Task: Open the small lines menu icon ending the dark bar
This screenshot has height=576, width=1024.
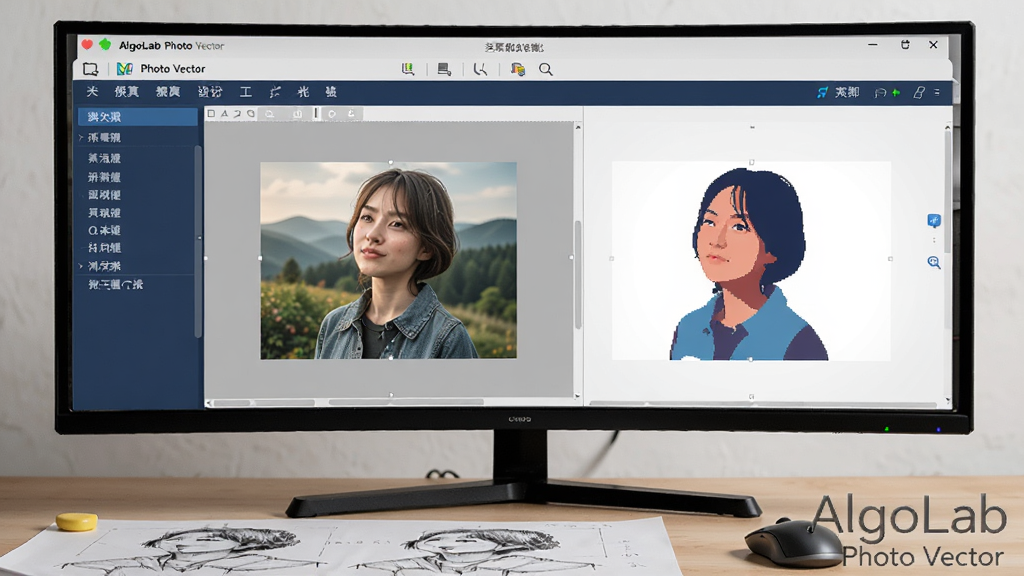Action: (x=937, y=93)
